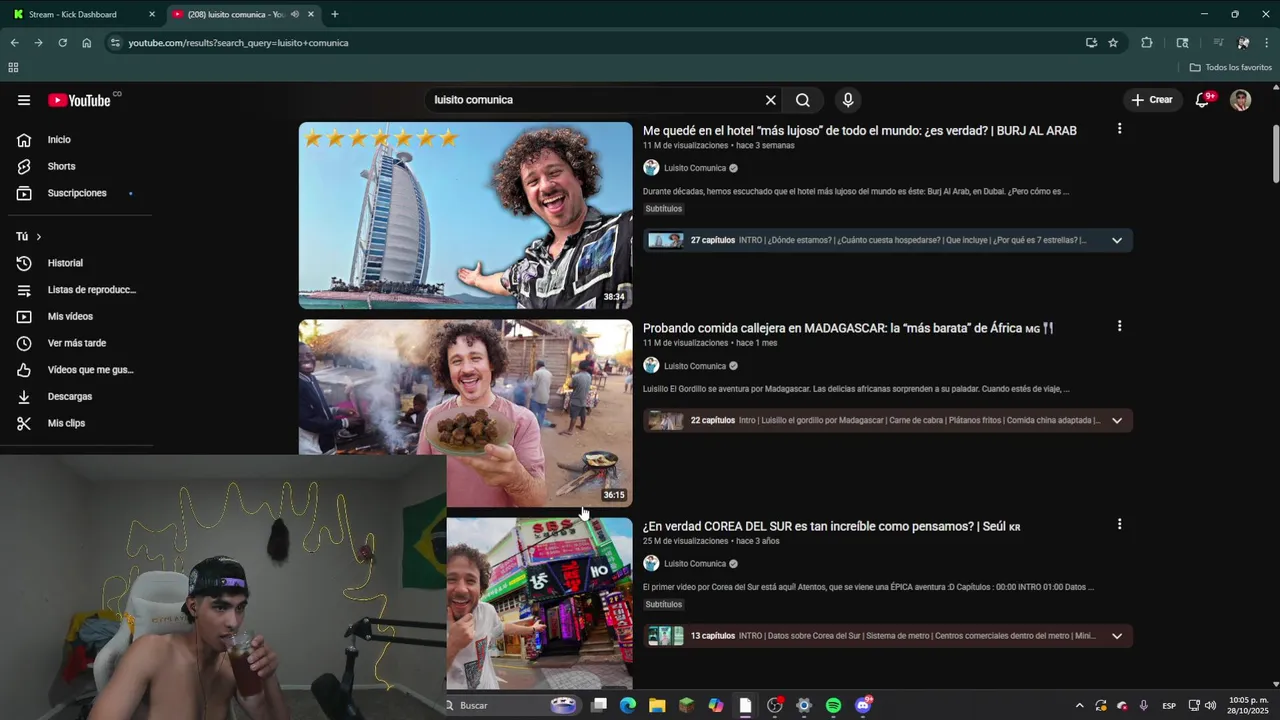Click the Chrome home button
1280x720 pixels.
click(x=87, y=43)
